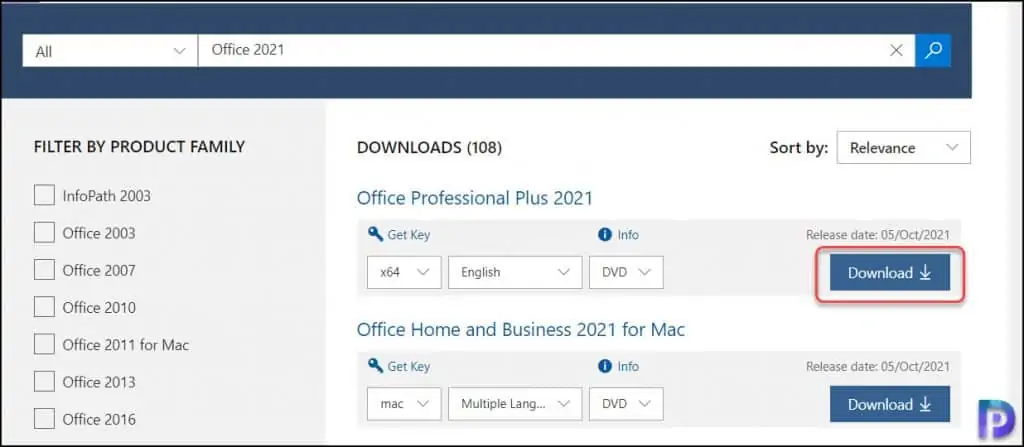
Task: Open the mac architecture dropdown
Action: click(404, 404)
